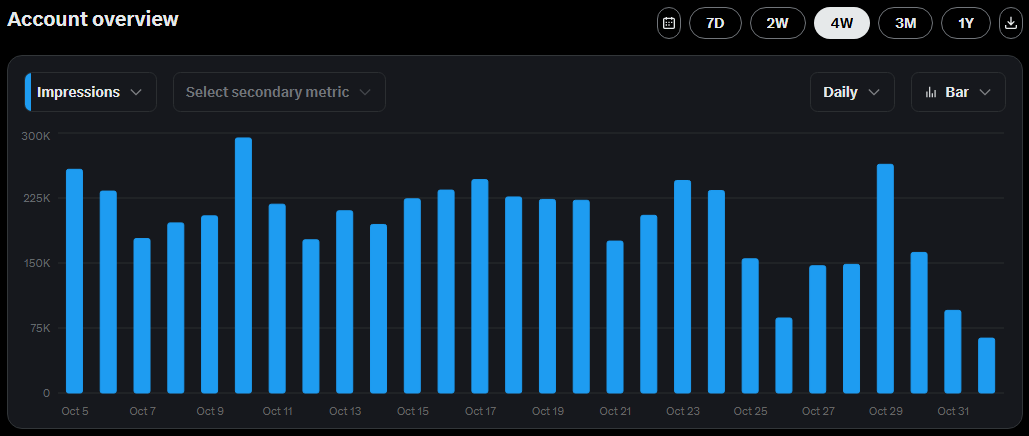Image resolution: width=1029 pixels, height=436 pixels.
Task: Choose the active 4W range button
Action: (842, 23)
